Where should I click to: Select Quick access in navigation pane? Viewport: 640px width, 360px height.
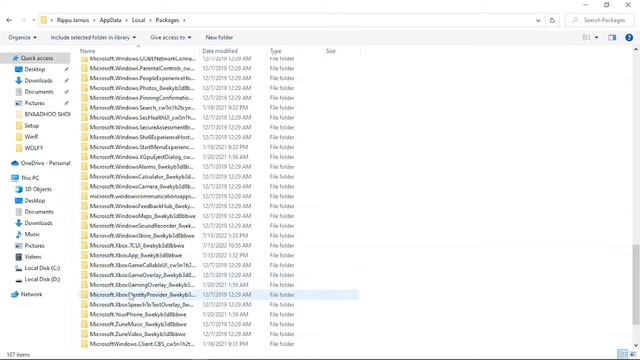coord(37,58)
